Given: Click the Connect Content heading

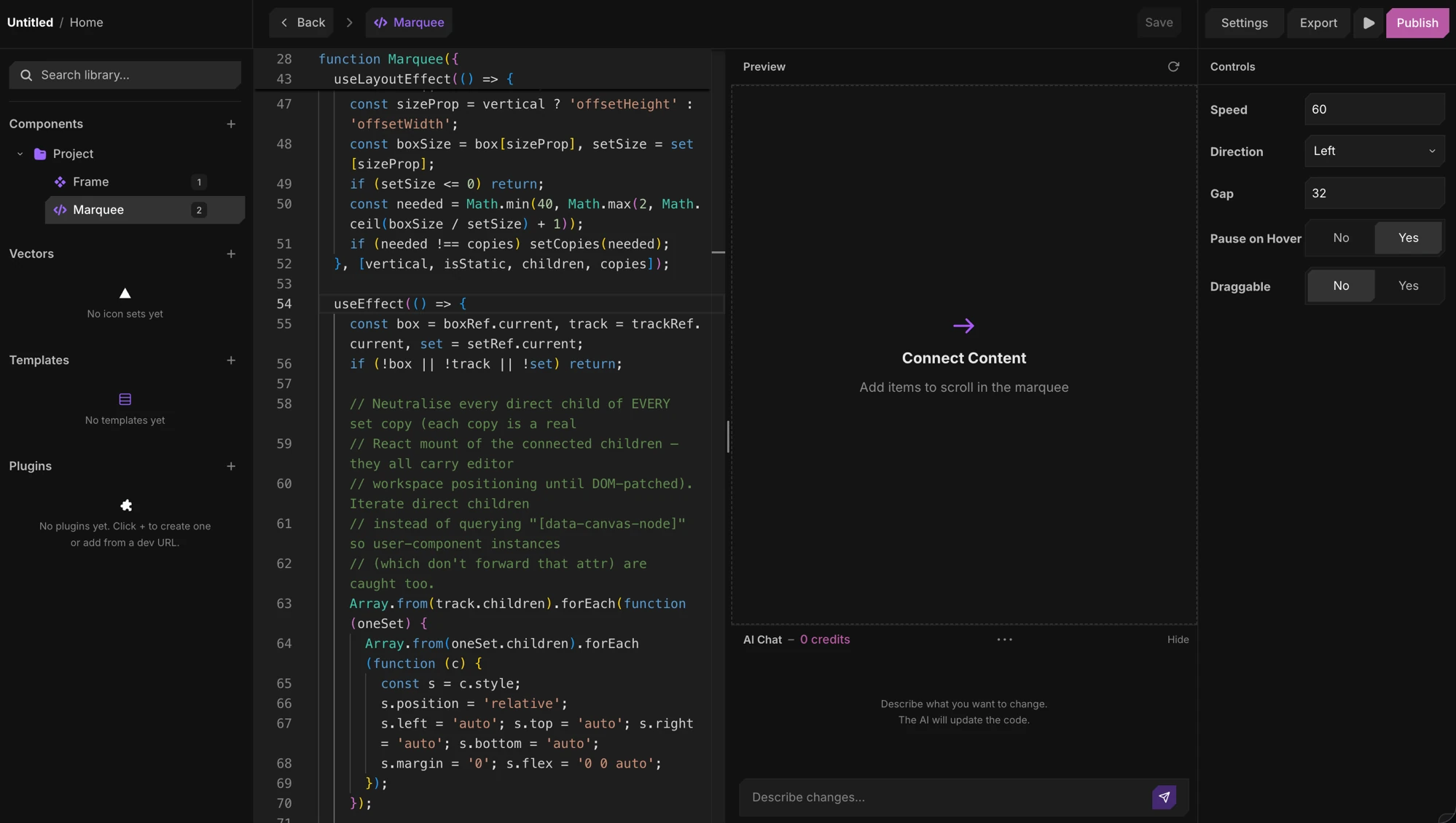Looking at the screenshot, I should click(963, 358).
